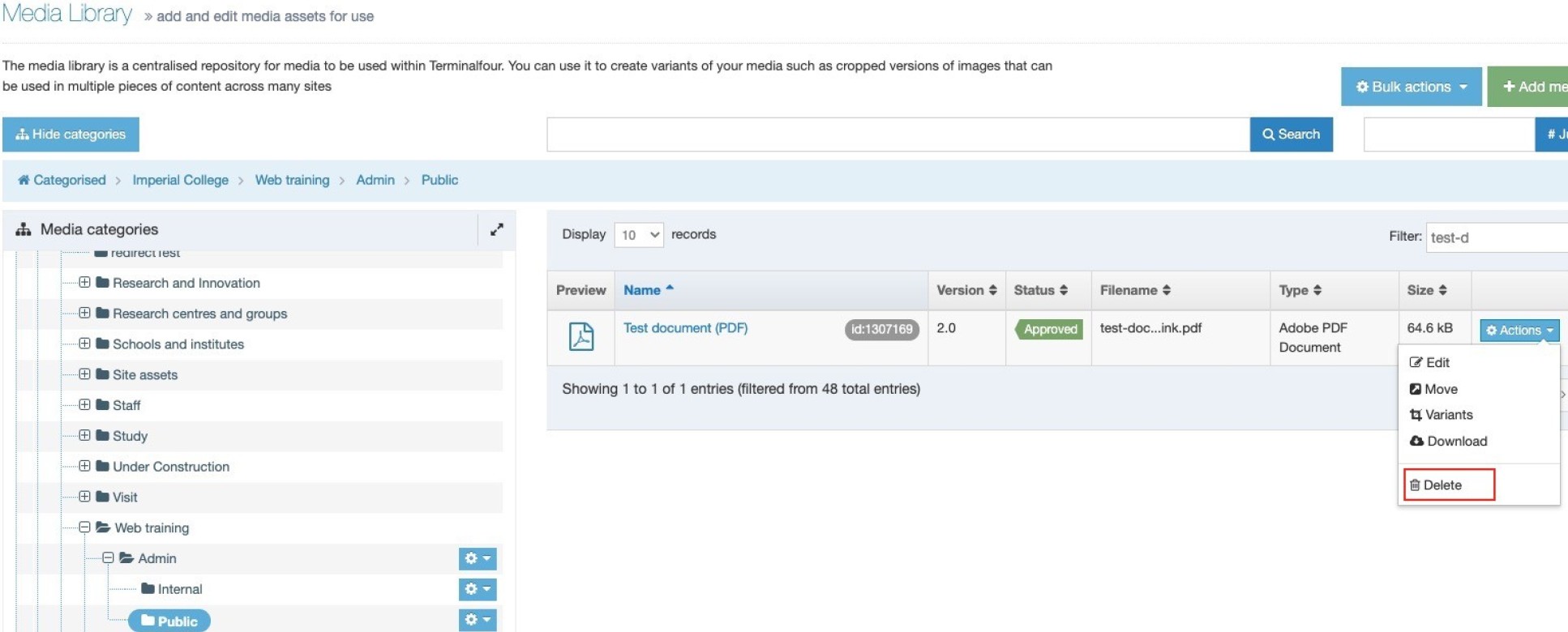Screen dimensions: 1568x632
Task: Open the gear menu for Public category
Action: point(477,621)
